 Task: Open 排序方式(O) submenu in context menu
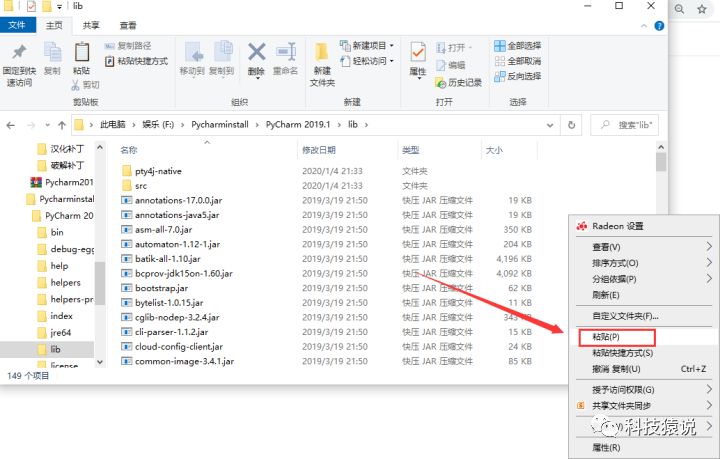[x=615, y=263]
